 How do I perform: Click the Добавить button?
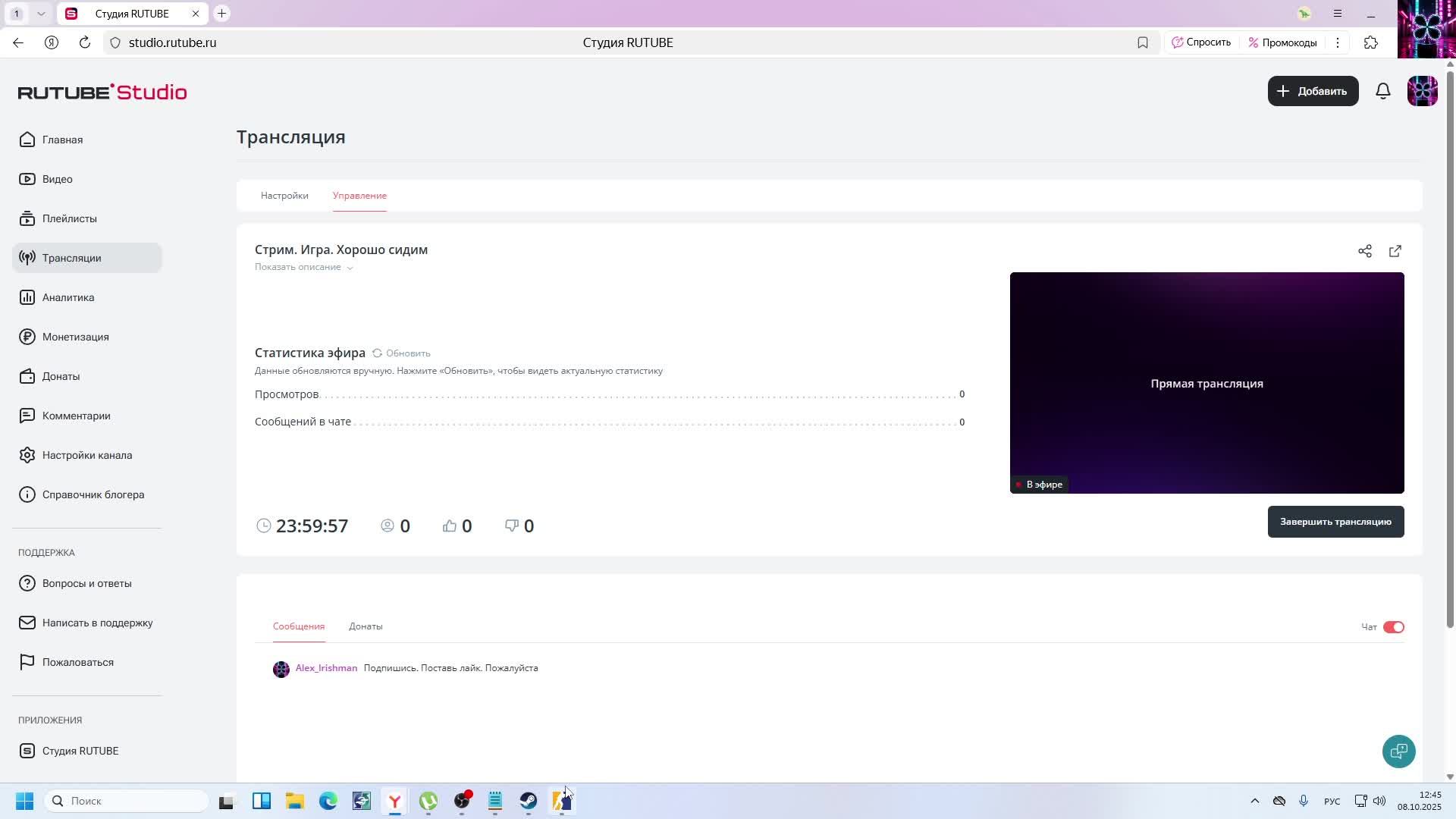tap(1313, 91)
